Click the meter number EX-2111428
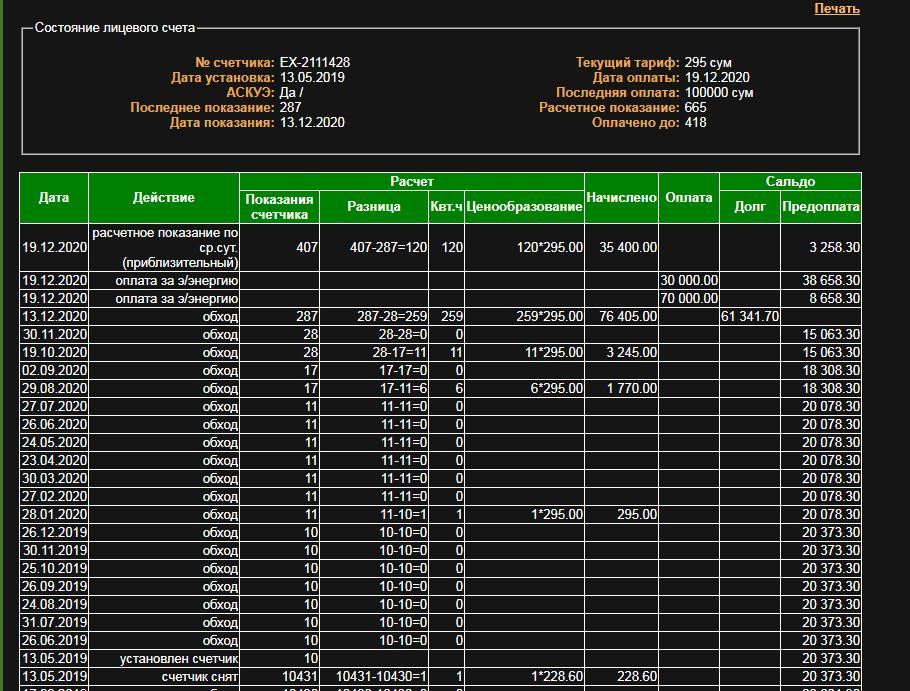Image resolution: width=910 pixels, height=691 pixels. [315, 62]
